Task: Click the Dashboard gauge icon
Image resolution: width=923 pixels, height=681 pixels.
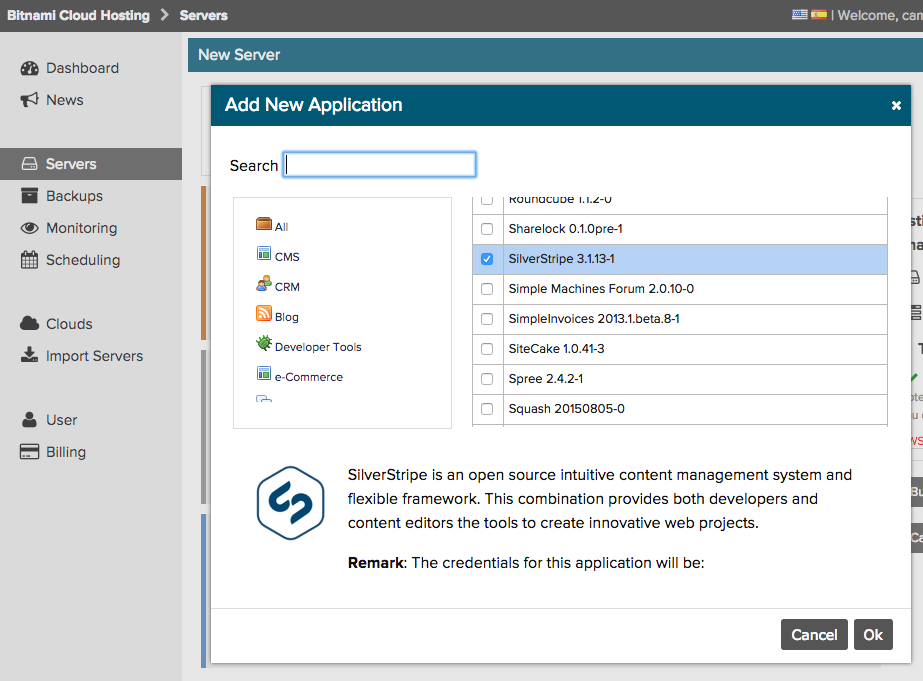Action: [x=29, y=68]
